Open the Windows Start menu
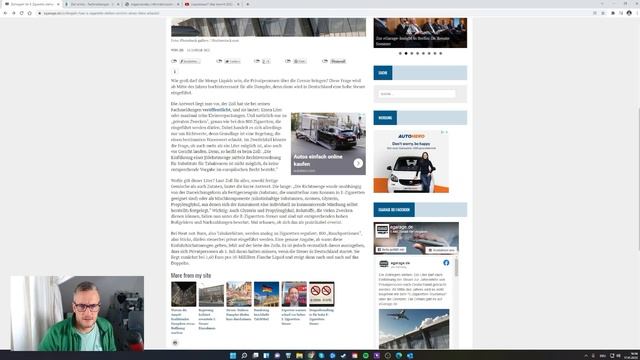This screenshot has width=640, height=360. (x=233, y=356)
